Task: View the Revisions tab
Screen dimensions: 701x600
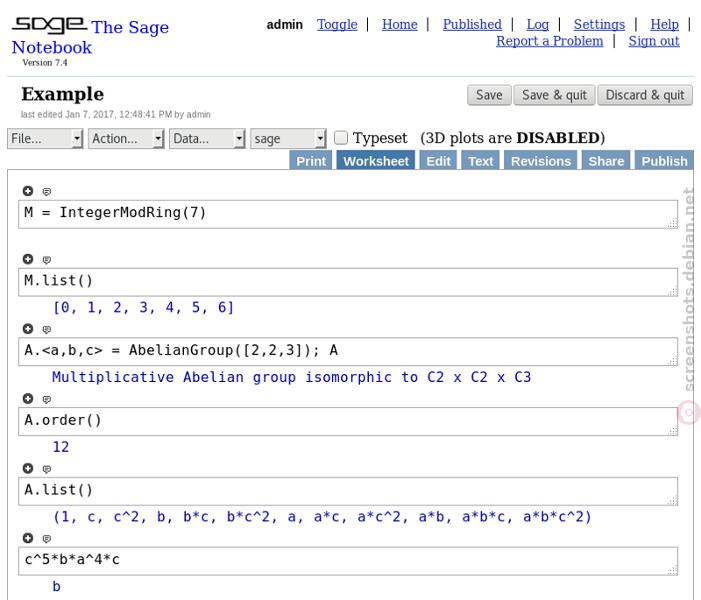Action: pos(541,161)
